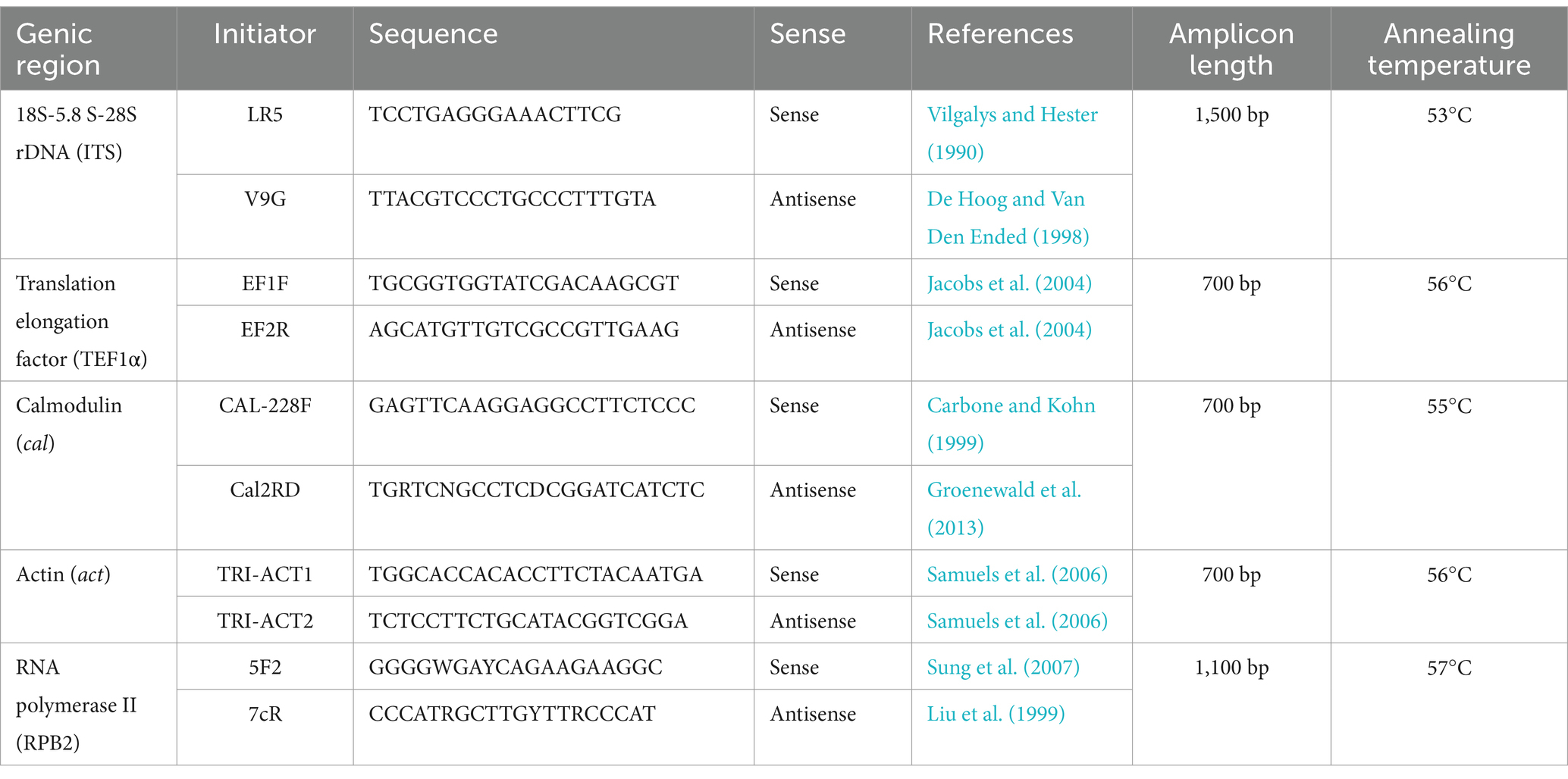Open De Hoog and Van Den Ended reference

point(1008,217)
